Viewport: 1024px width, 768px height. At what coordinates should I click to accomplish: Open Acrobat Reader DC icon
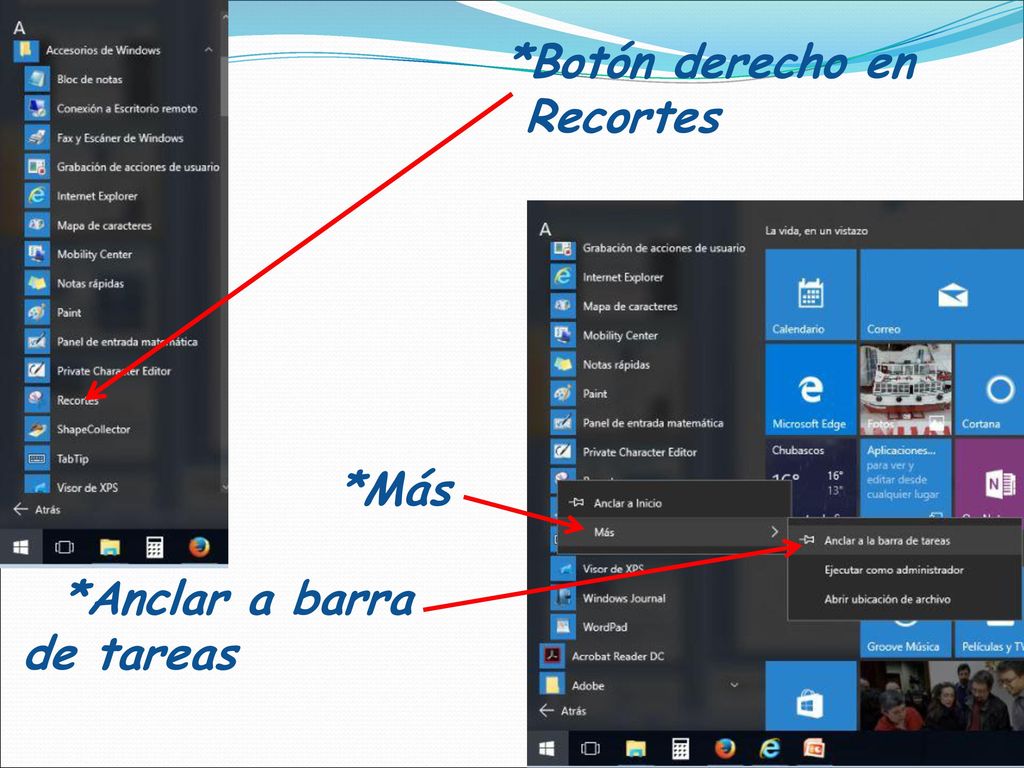point(552,656)
